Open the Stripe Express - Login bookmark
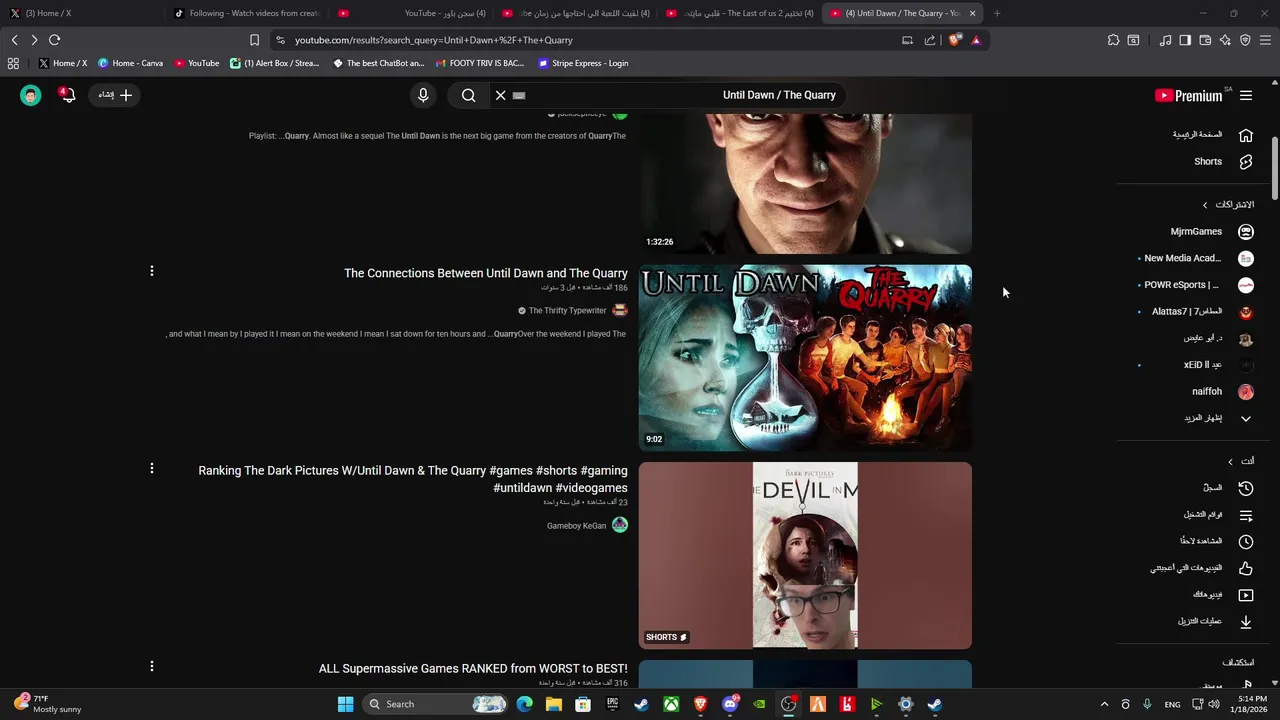 coord(583,63)
